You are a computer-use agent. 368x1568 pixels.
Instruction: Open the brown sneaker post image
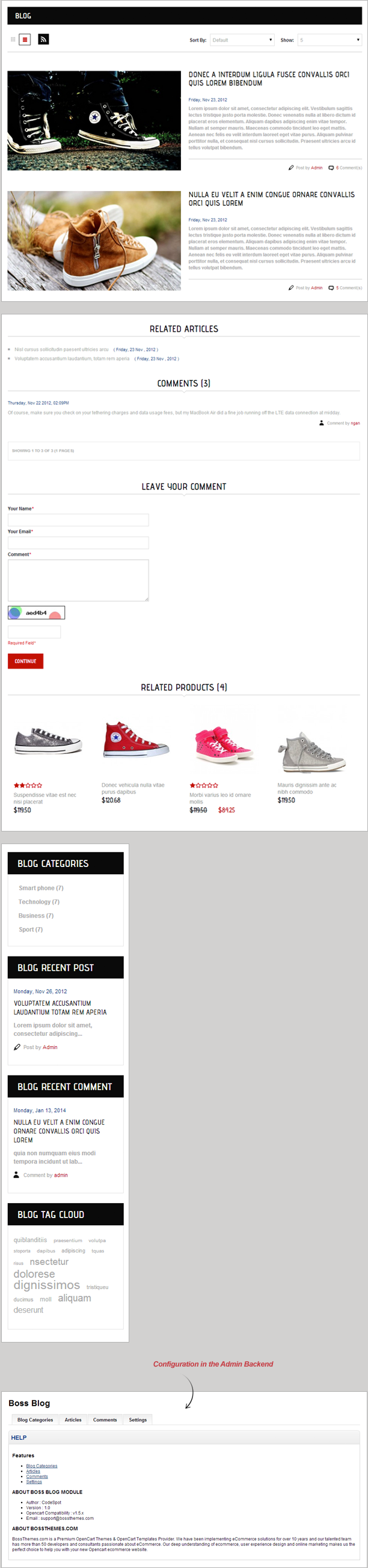[x=94, y=240]
